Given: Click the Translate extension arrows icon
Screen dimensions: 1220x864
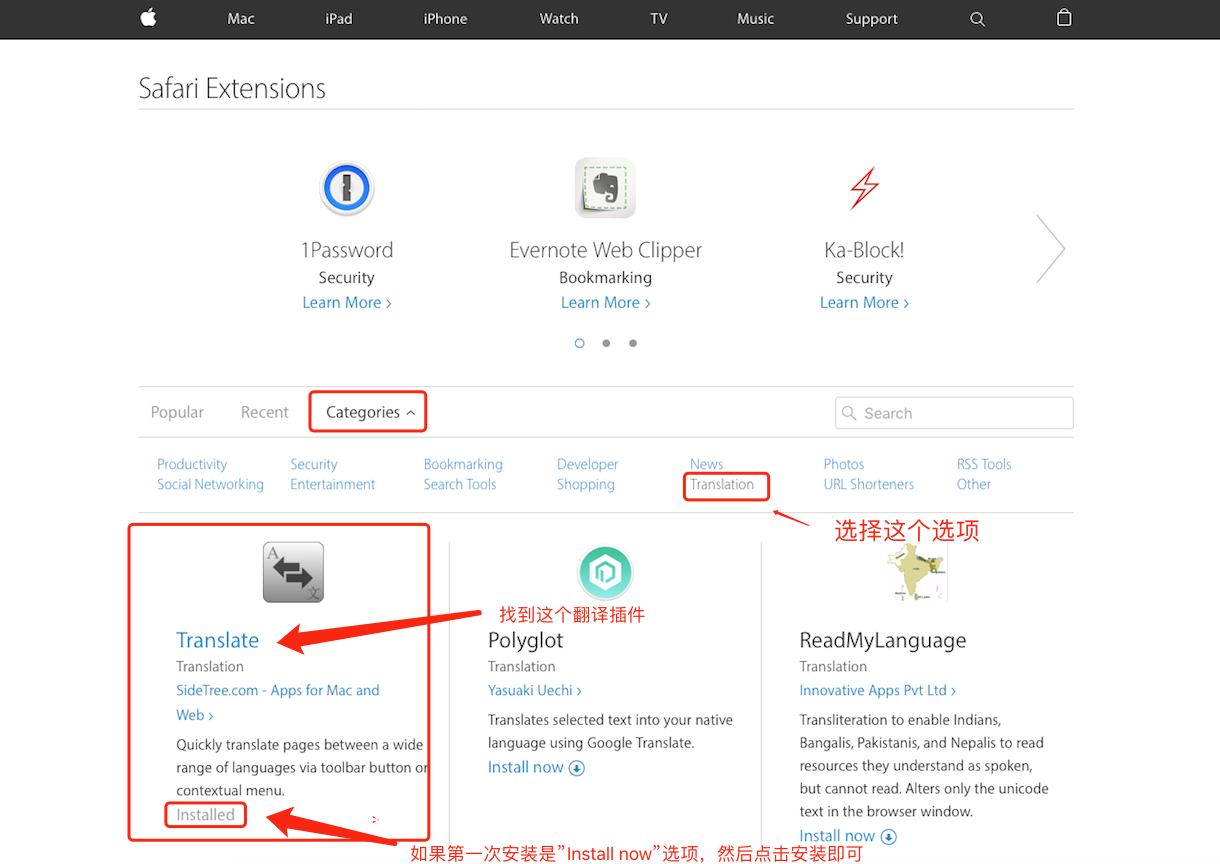Looking at the screenshot, I should (293, 572).
